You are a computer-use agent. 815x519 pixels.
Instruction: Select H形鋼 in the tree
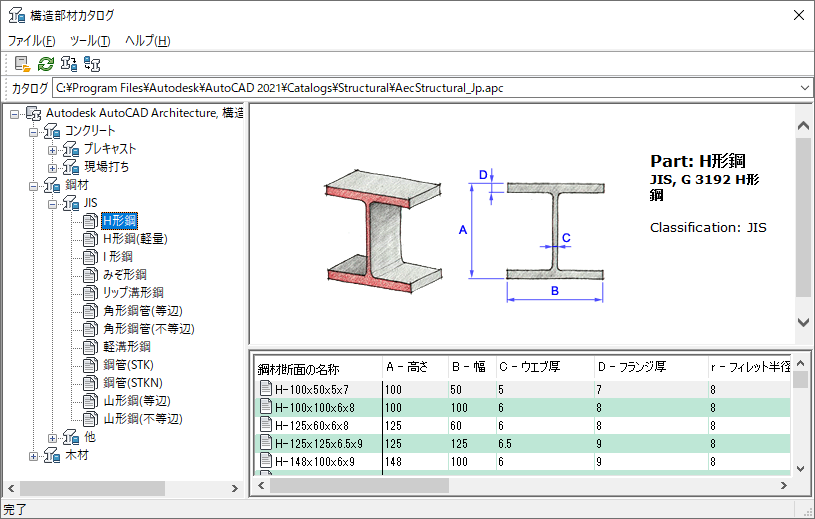[120, 221]
